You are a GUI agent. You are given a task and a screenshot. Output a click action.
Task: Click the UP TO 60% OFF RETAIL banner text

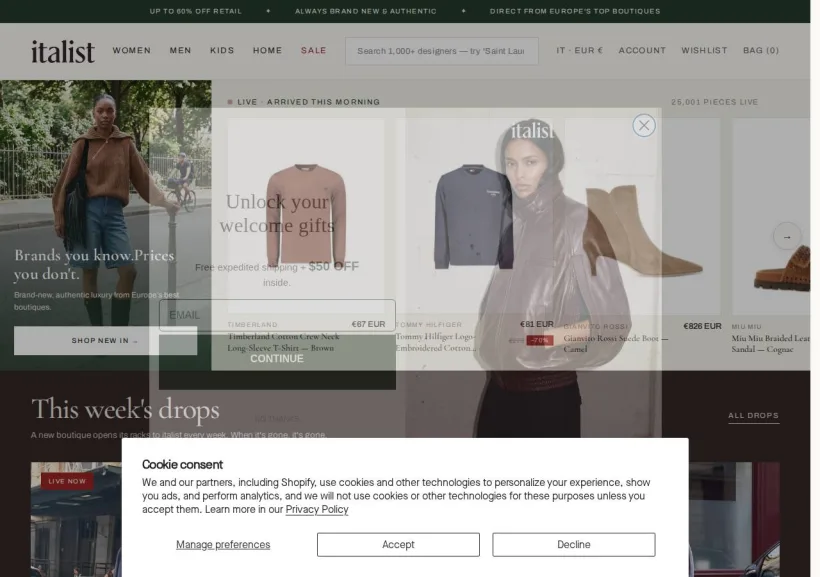[196, 11]
